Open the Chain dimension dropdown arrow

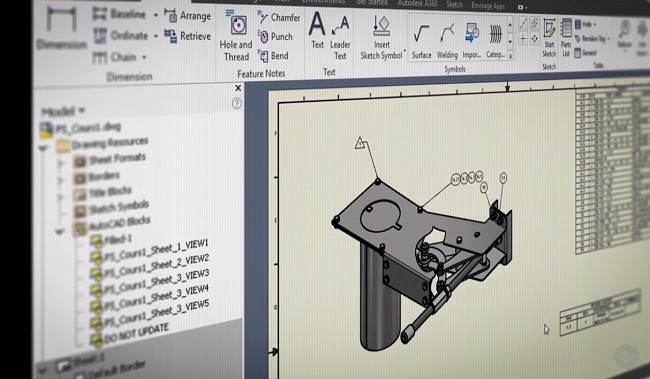144,57
